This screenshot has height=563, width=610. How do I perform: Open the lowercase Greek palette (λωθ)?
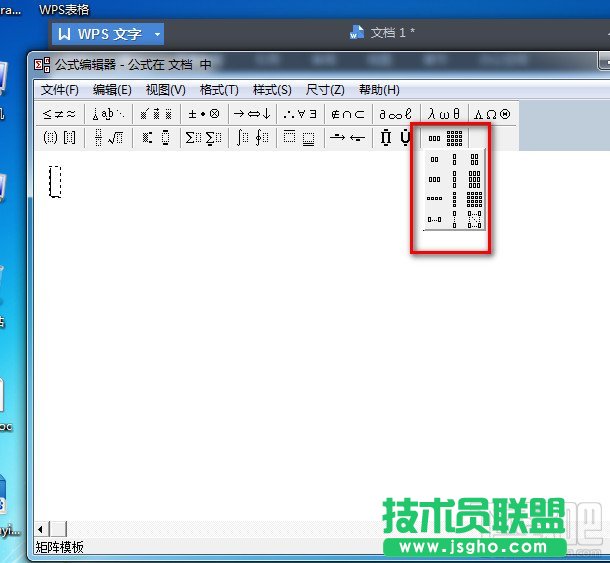[444, 114]
